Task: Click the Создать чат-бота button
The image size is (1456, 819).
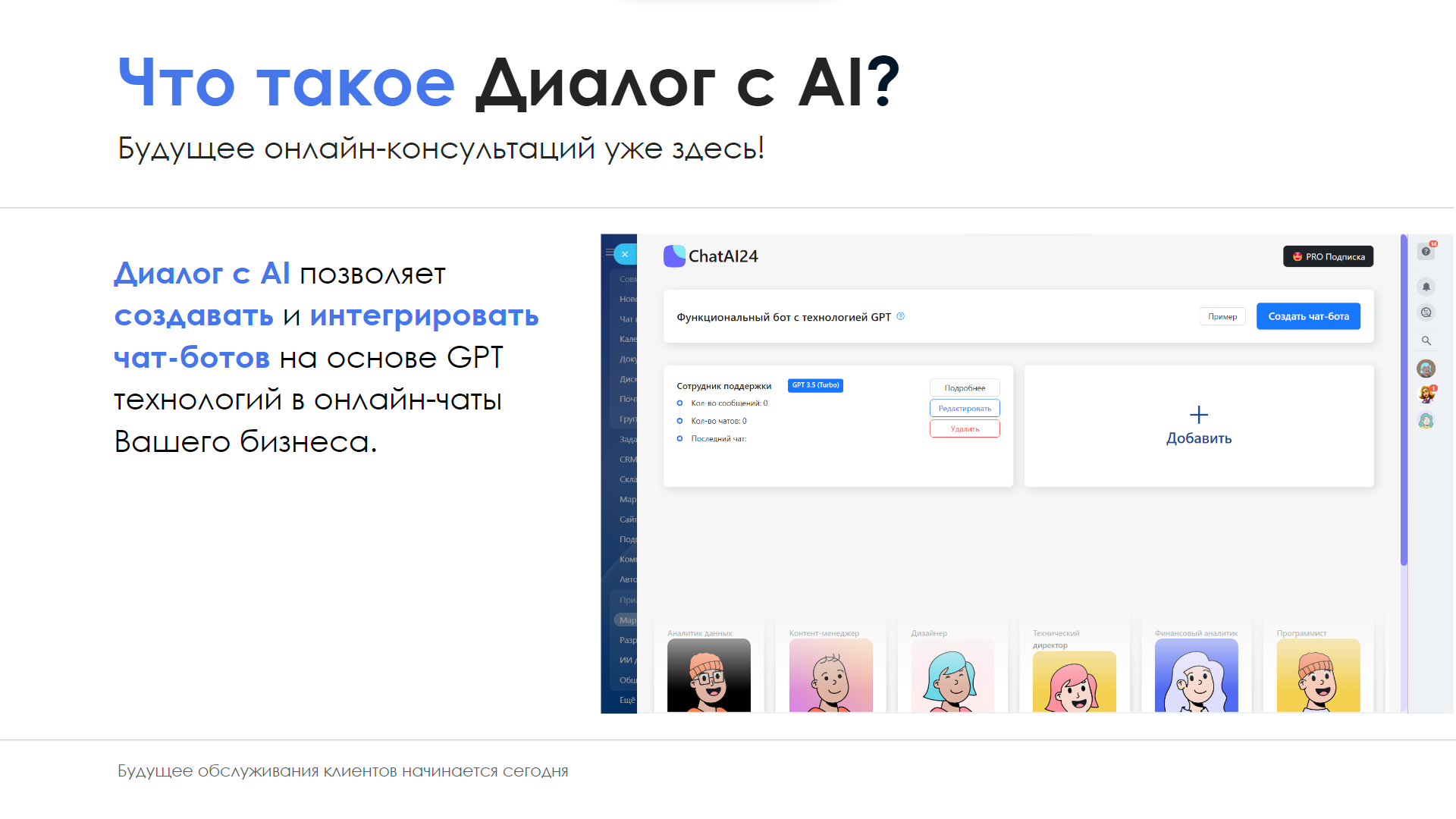Action: [1308, 316]
